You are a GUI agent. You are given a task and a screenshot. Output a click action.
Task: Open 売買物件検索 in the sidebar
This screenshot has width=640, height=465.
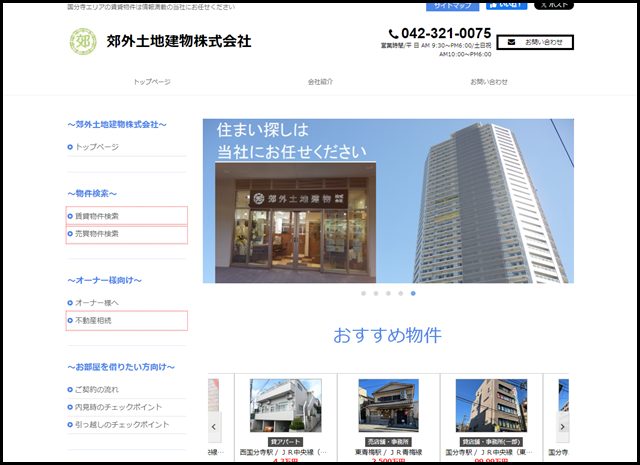point(127,234)
